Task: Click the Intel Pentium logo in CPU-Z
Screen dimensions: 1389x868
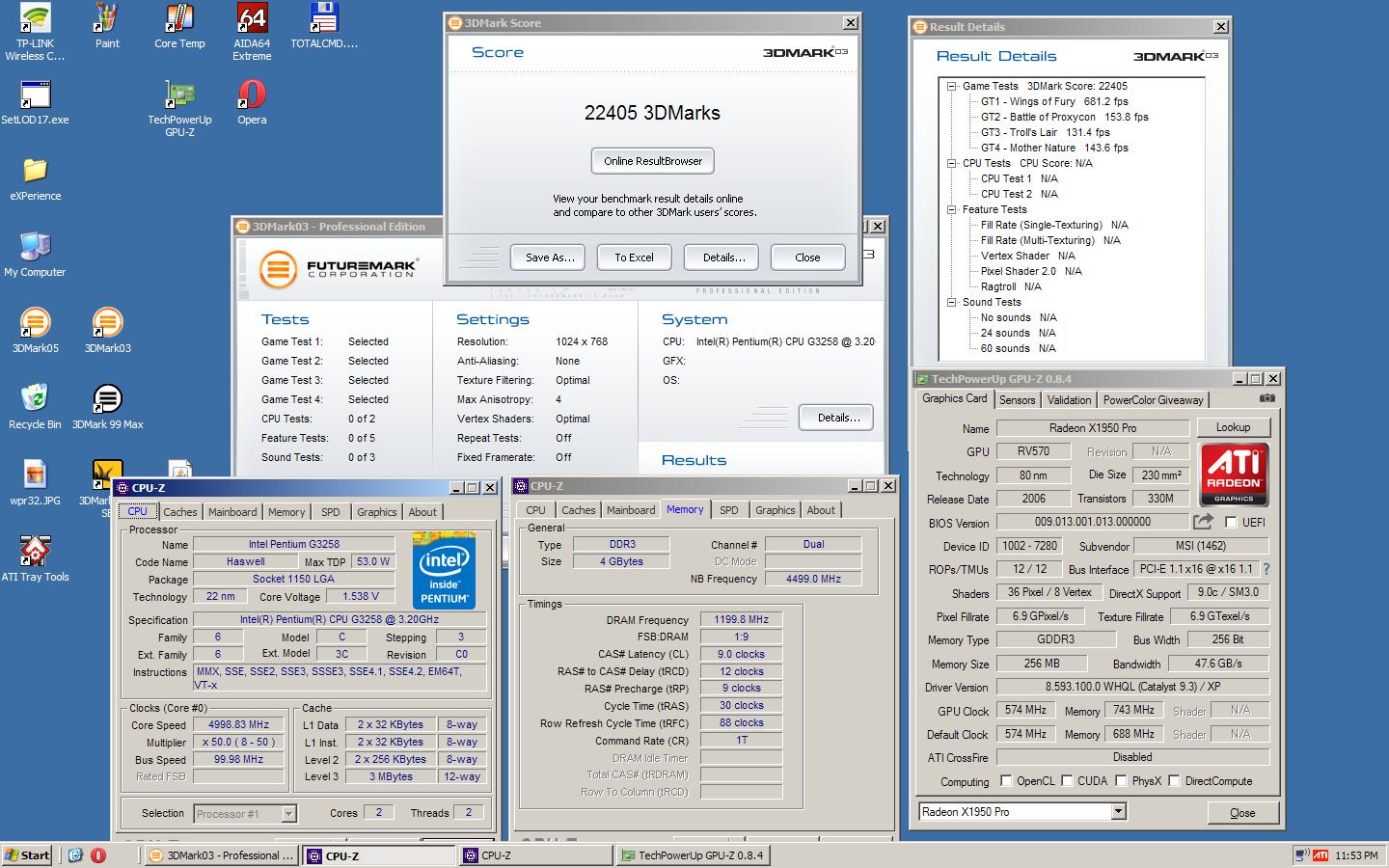Action: click(444, 569)
